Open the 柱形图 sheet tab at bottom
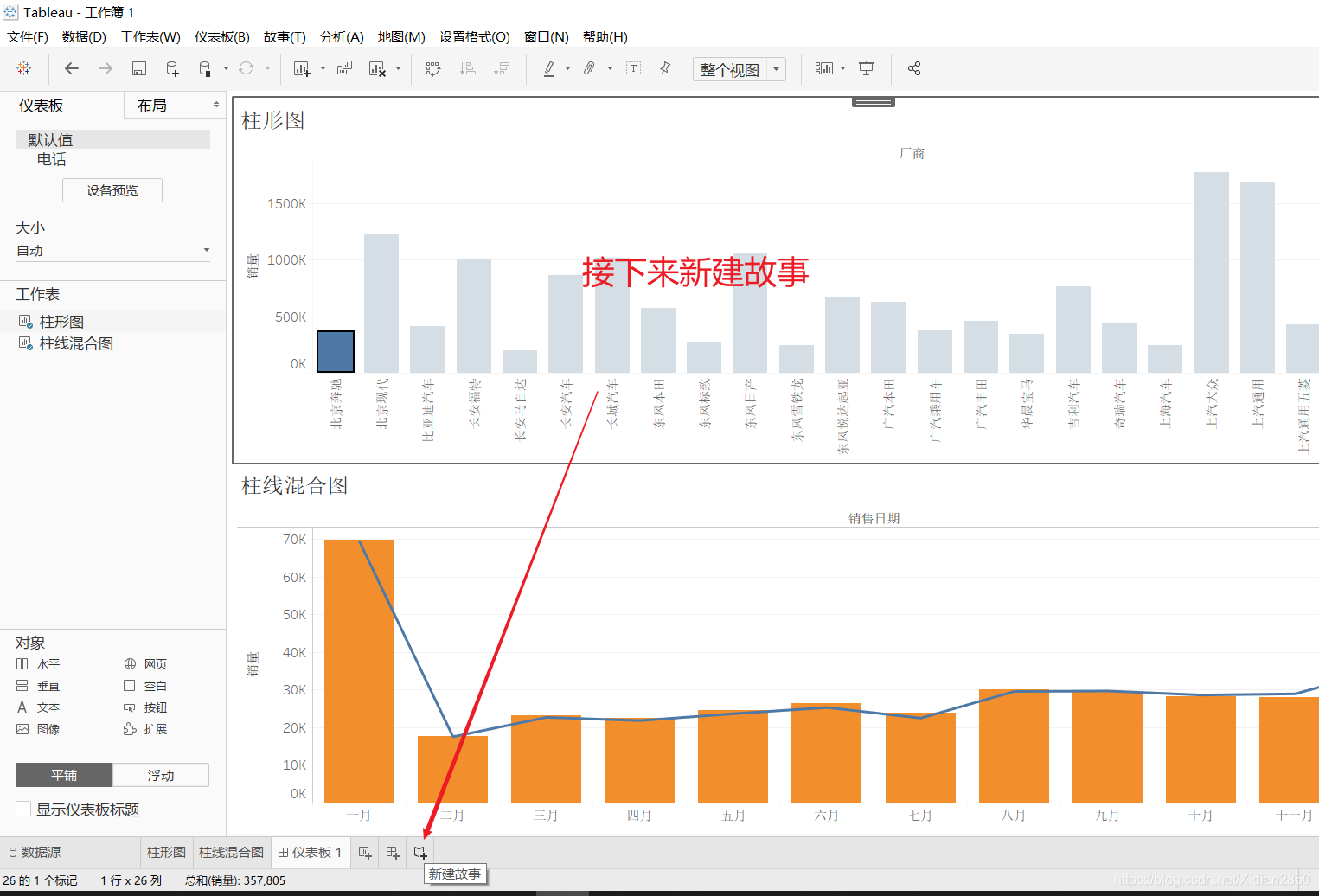This screenshot has height=896, width=1319. tap(166, 853)
